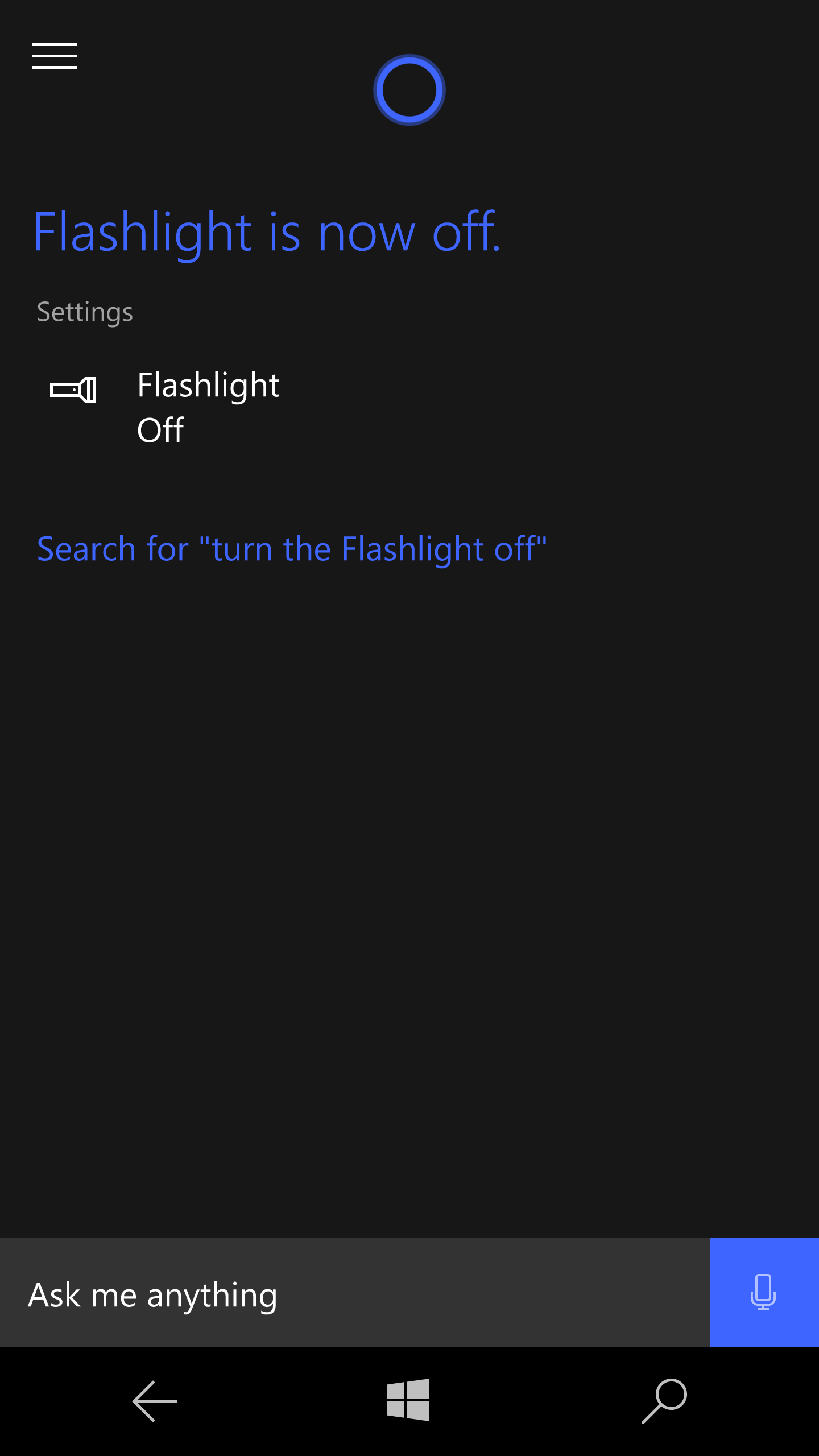Viewport: 819px width, 1456px height.
Task: Focus the bottom Cortana query box
Action: click(x=355, y=1292)
